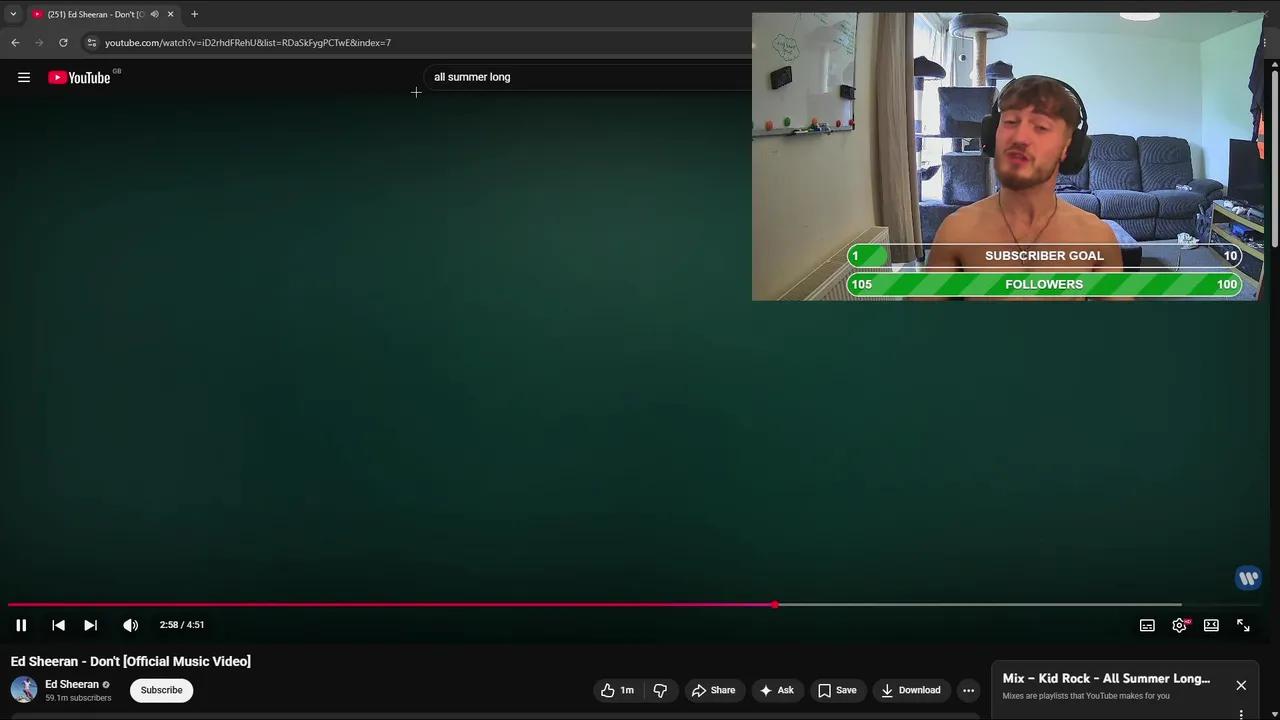Click the progress bar scrubber handle
Screen dimensions: 1280x720
point(775,604)
